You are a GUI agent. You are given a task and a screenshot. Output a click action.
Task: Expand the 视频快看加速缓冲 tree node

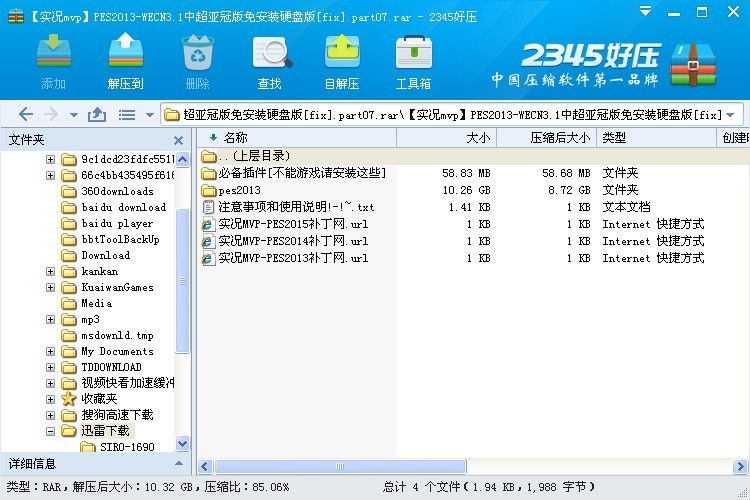[50, 383]
